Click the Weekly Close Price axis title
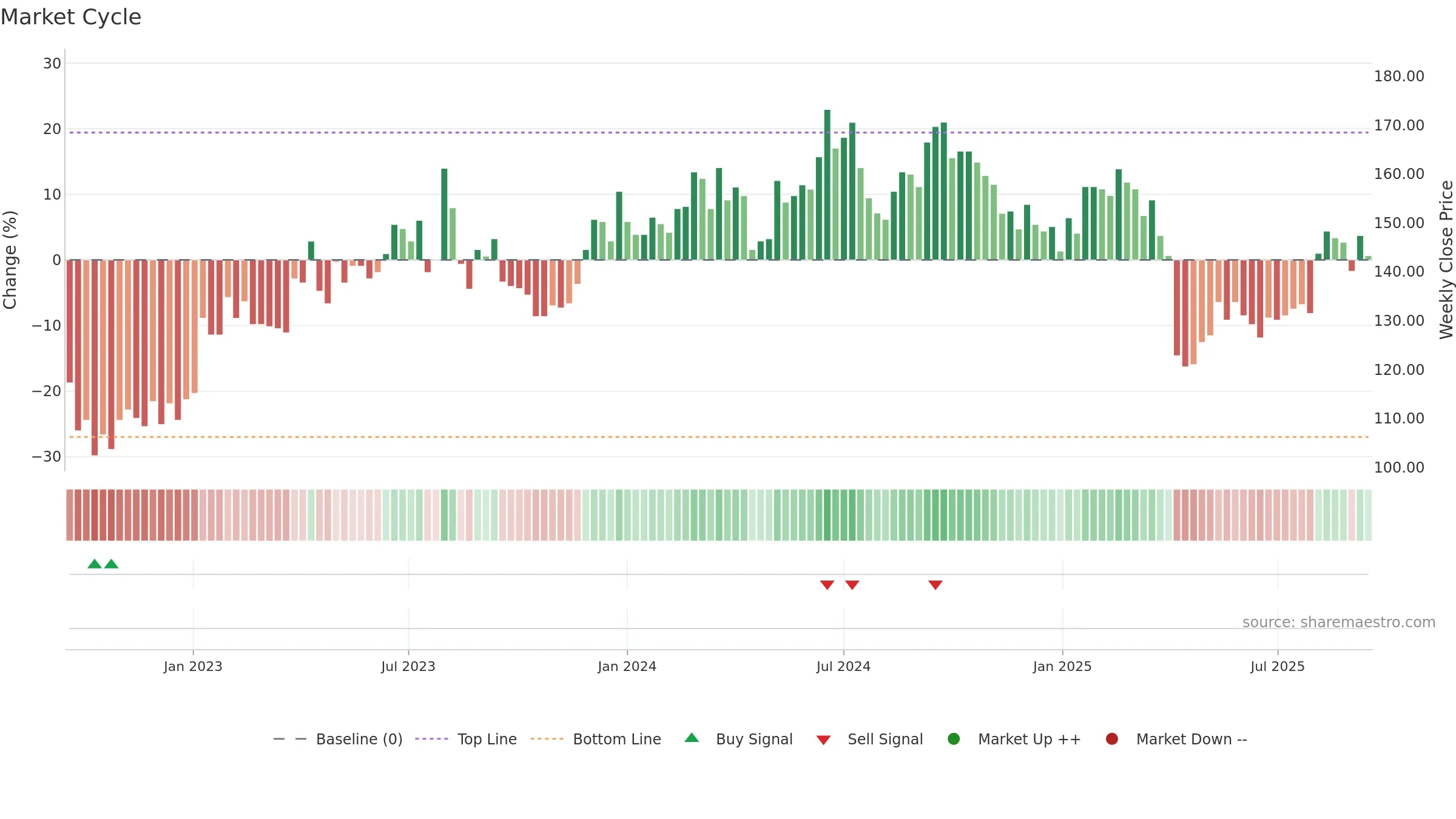This screenshot has height=819, width=1456. pos(1446,260)
